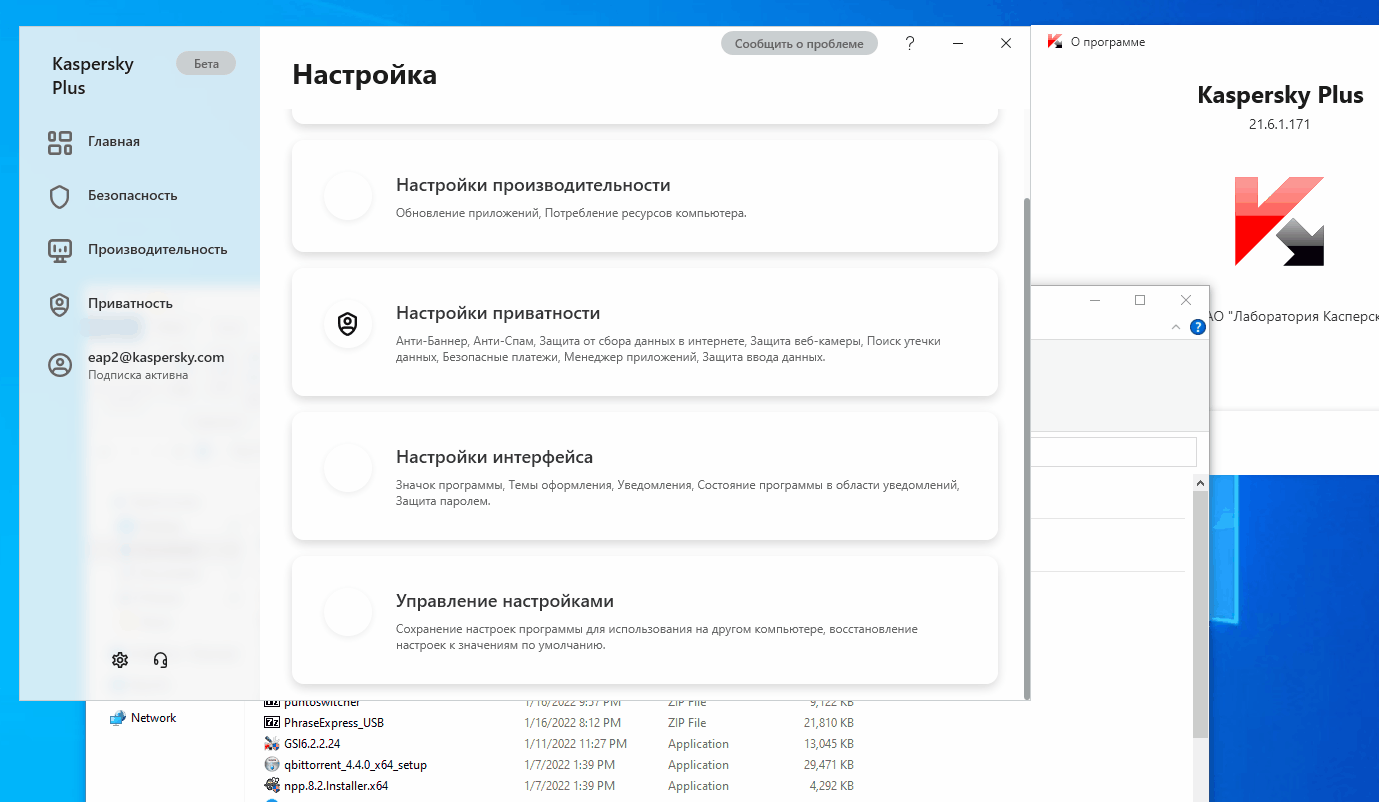This screenshot has height=802, width=1379.
Task: Open the Главная section icon
Action: 60,142
